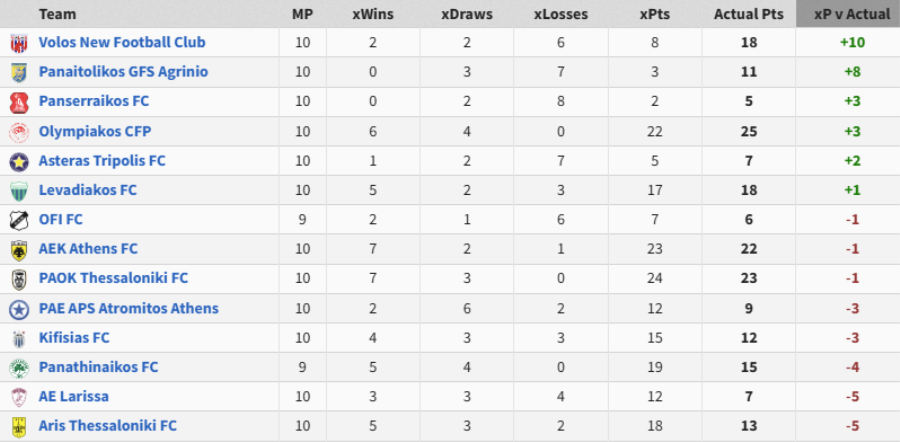Click the Panathinaikos FC clover badge
This screenshot has width=900, height=442.
tap(18, 367)
